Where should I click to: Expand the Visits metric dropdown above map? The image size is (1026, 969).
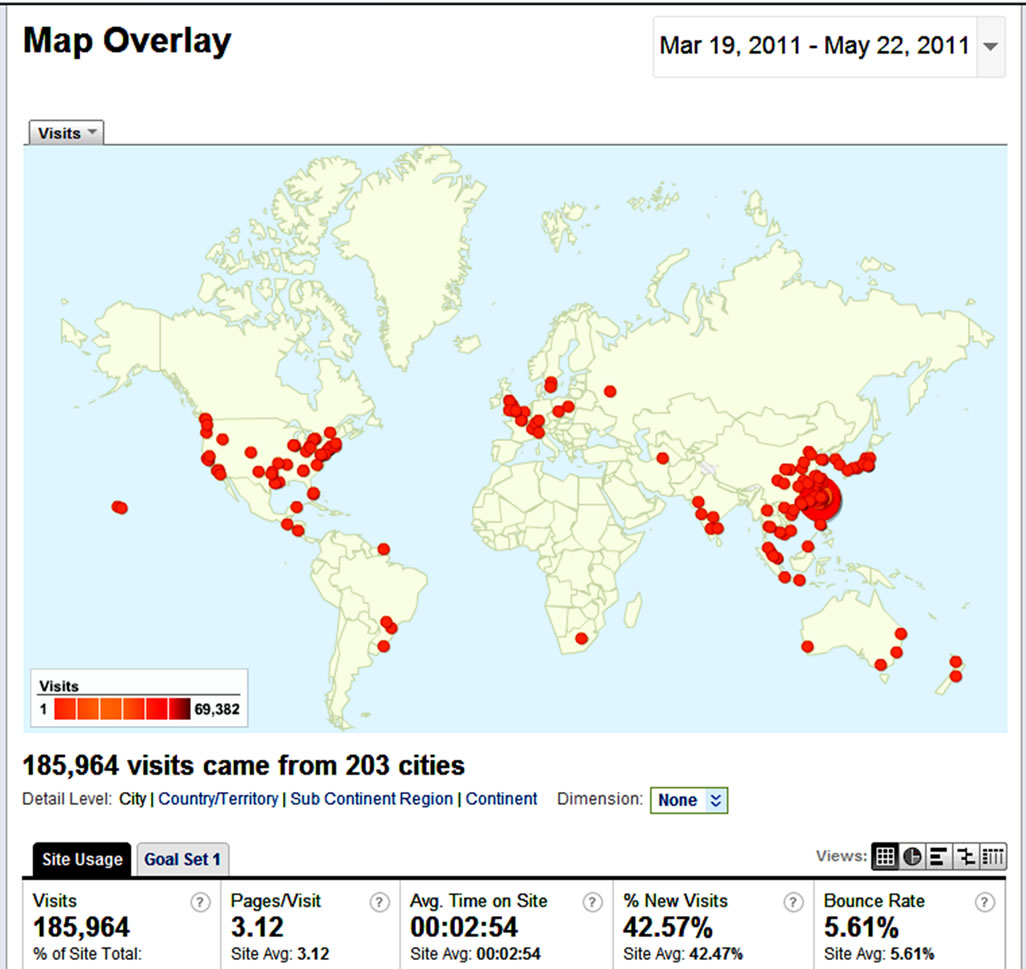pyautogui.click(x=66, y=133)
